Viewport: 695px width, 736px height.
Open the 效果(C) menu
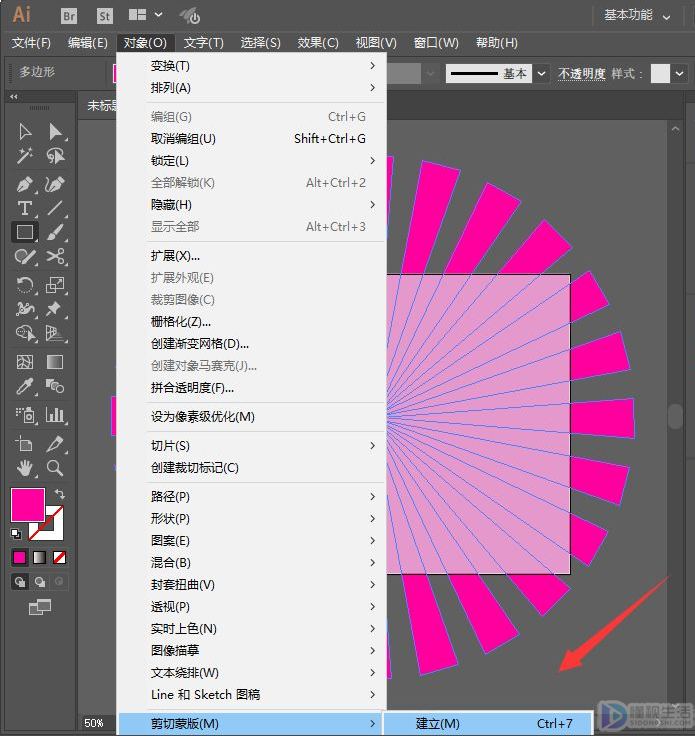pyautogui.click(x=318, y=43)
